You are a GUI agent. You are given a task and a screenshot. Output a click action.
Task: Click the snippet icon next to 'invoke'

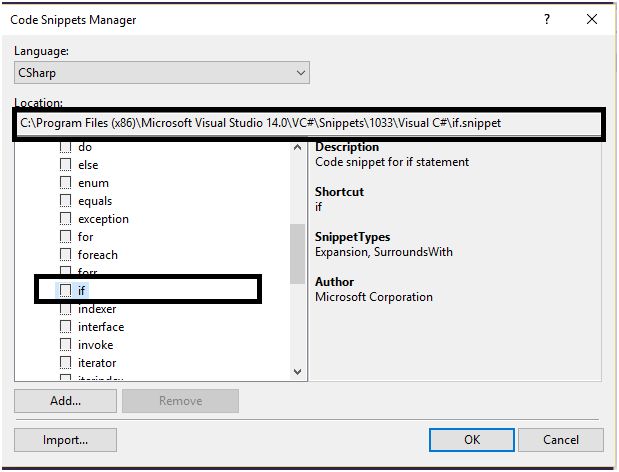[66, 345]
